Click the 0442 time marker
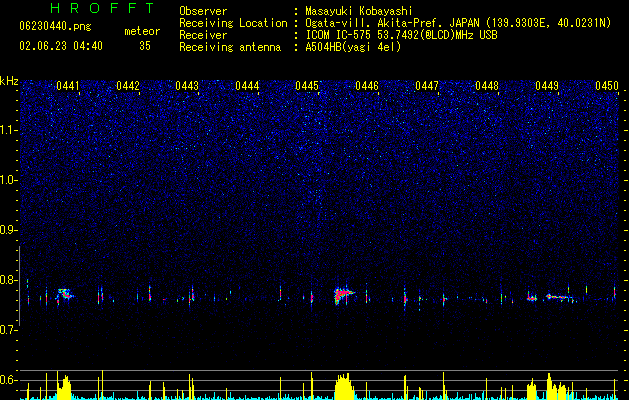This screenshot has height=400, width=629. [128, 85]
